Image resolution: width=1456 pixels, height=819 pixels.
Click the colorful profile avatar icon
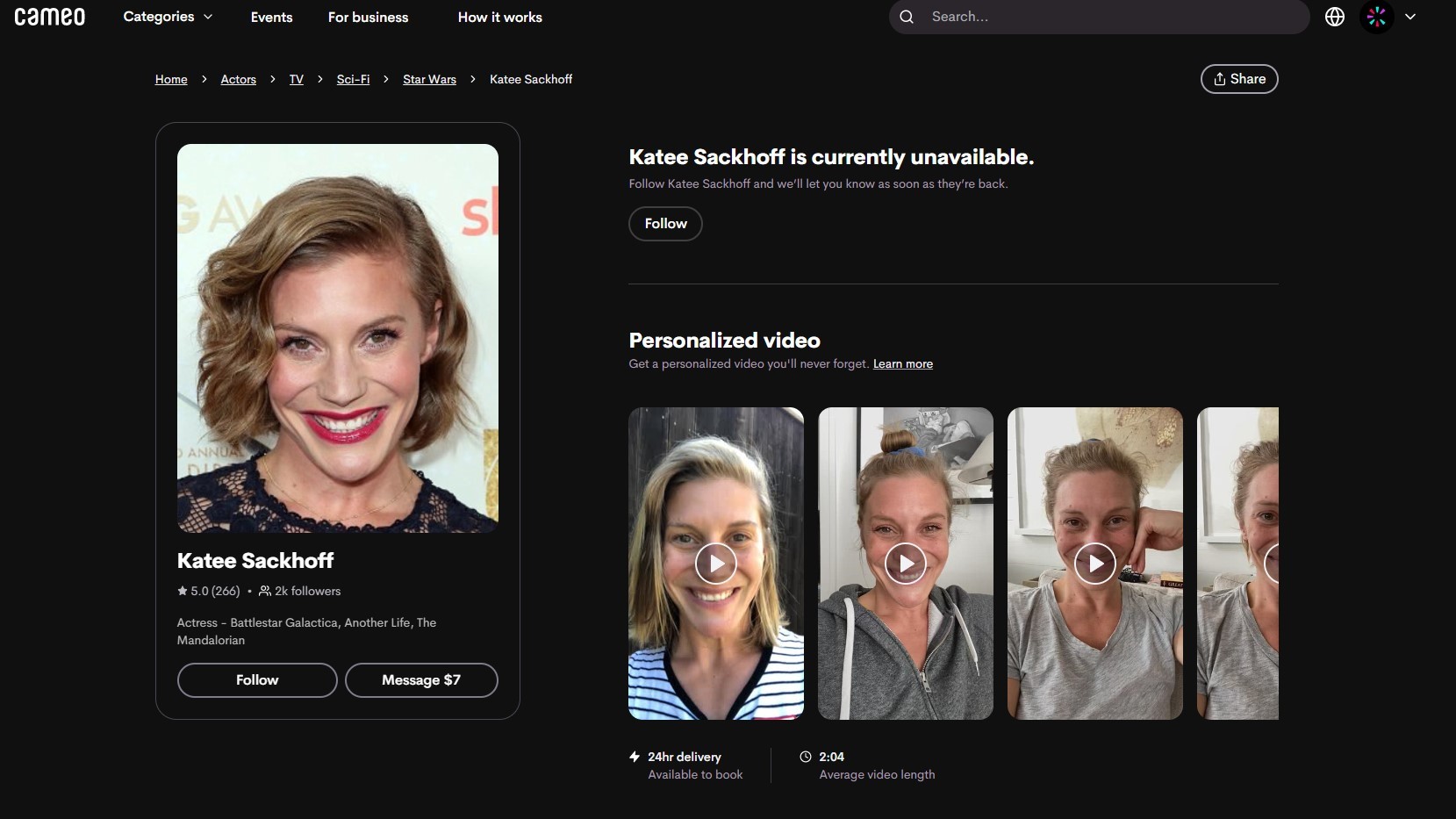[1376, 17]
